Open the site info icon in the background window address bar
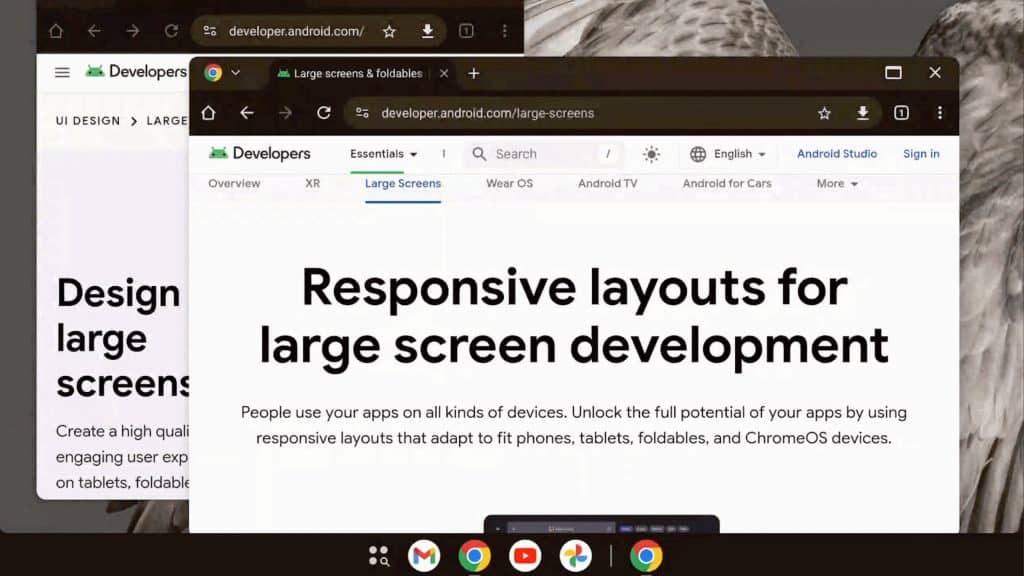Viewport: 1024px width, 576px height. [210, 31]
